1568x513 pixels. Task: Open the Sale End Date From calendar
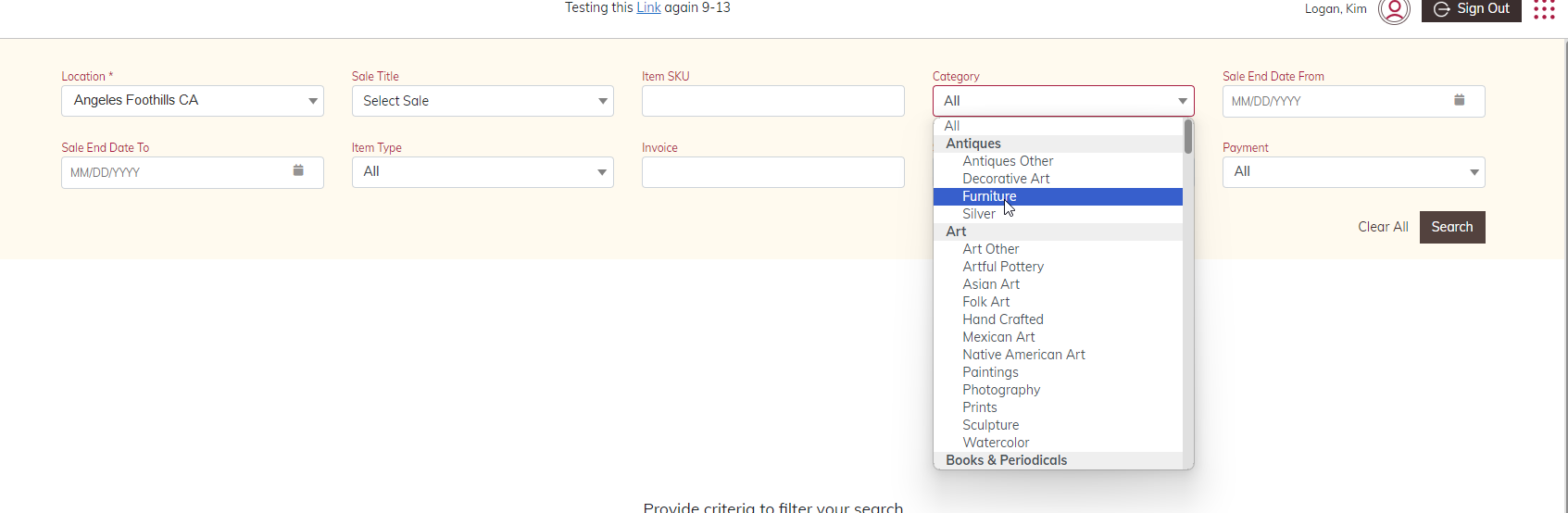(1459, 100)
